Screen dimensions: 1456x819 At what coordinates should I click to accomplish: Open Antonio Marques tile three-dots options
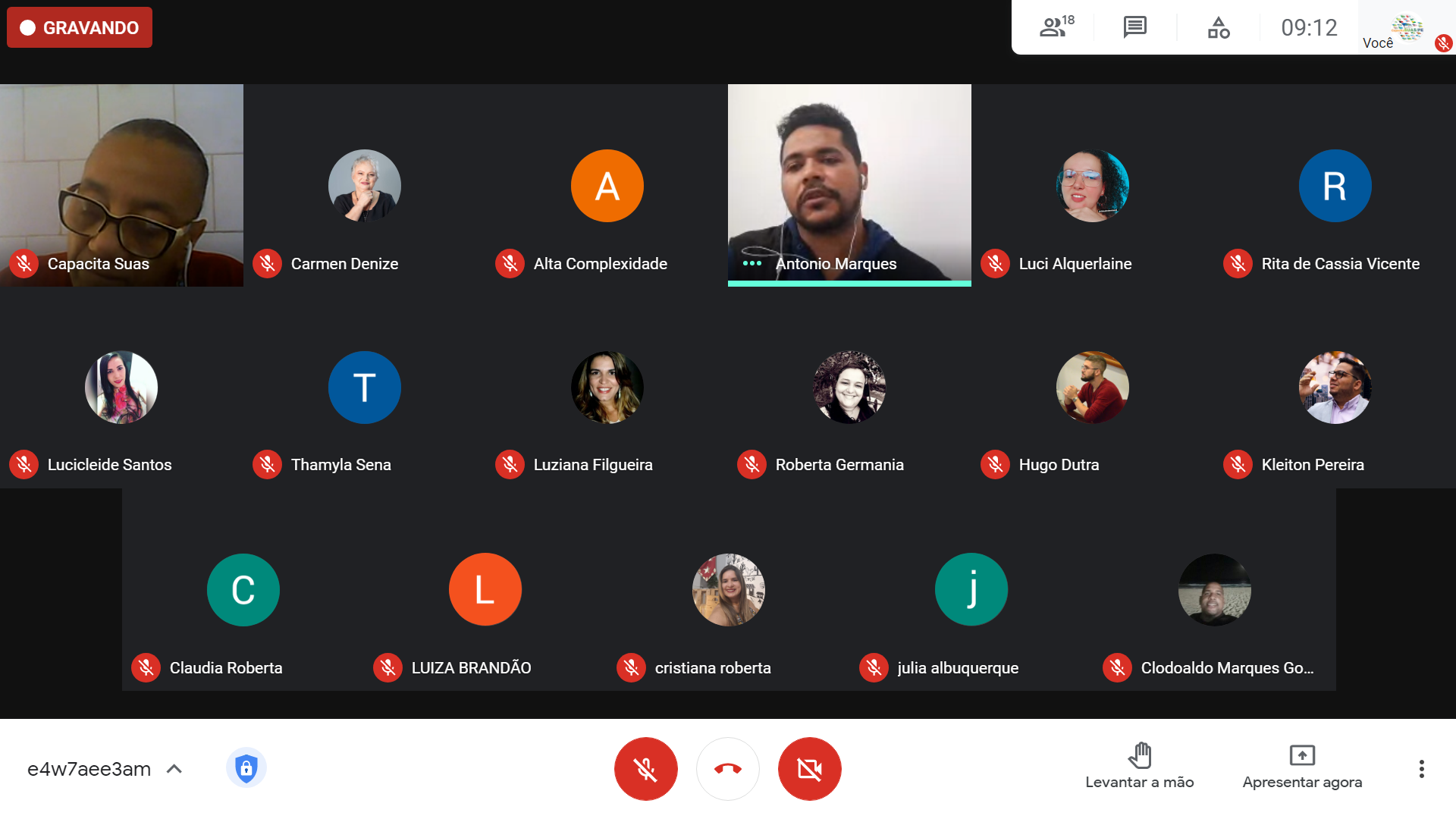(752, 263)
